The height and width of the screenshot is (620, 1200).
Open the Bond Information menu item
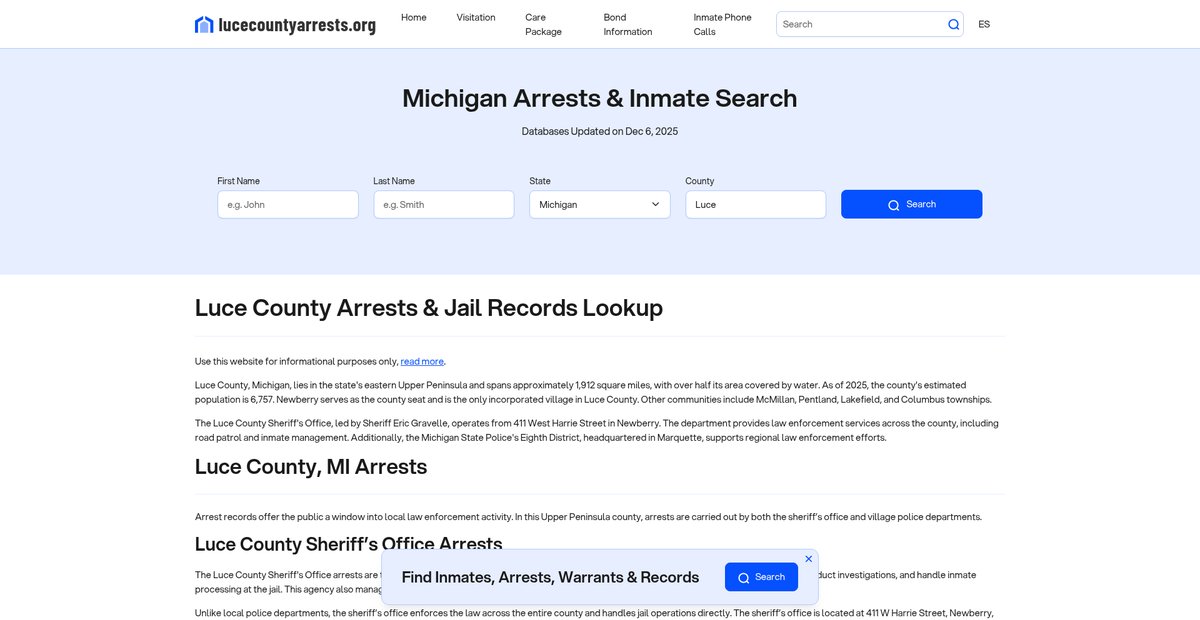[628, 24]
